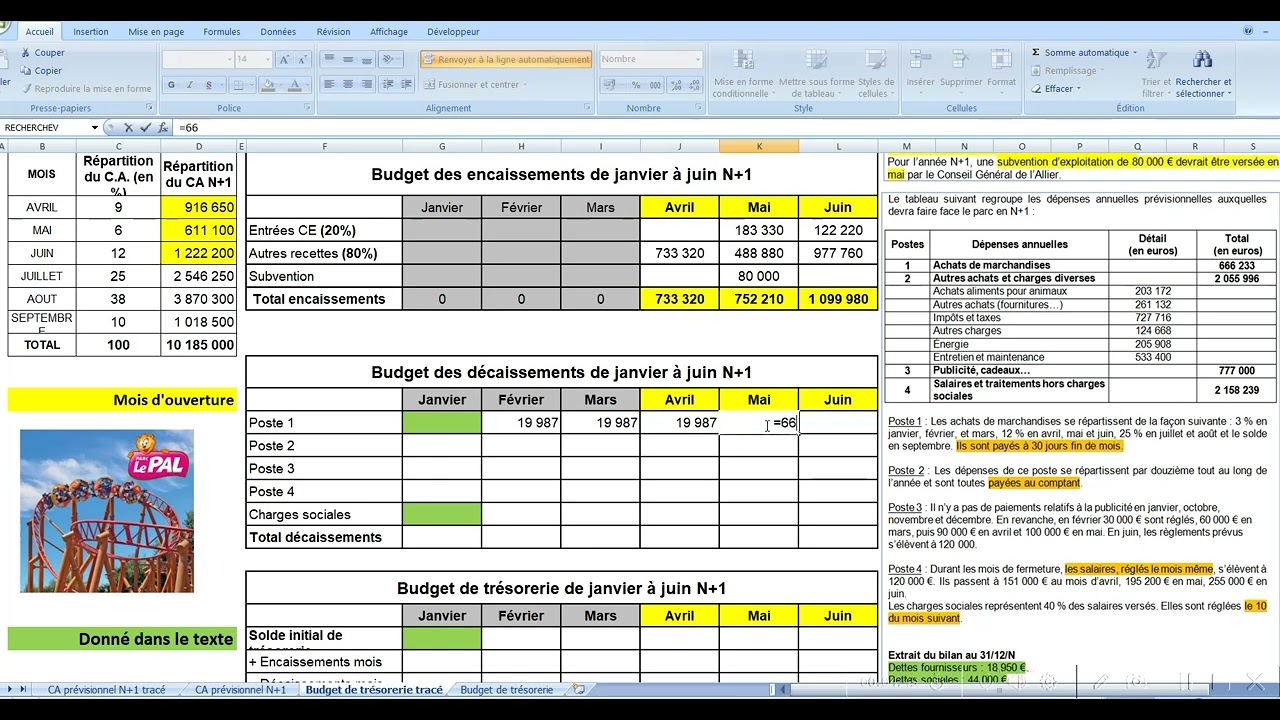The height and width of the screenshot is (720, 1280).
Task: Align cell text left
Action: 330,85
